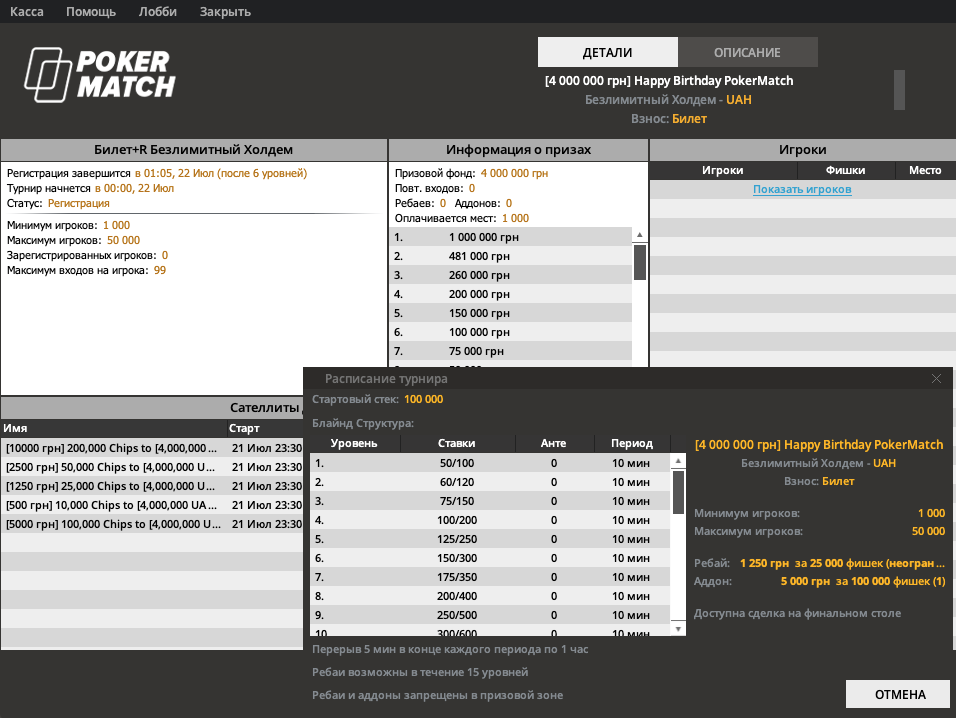Viewport: 956px width, 718px height.
Task: Go to Лобби from the menu bar
Action: pyautogui.click(x=158, y=12)
